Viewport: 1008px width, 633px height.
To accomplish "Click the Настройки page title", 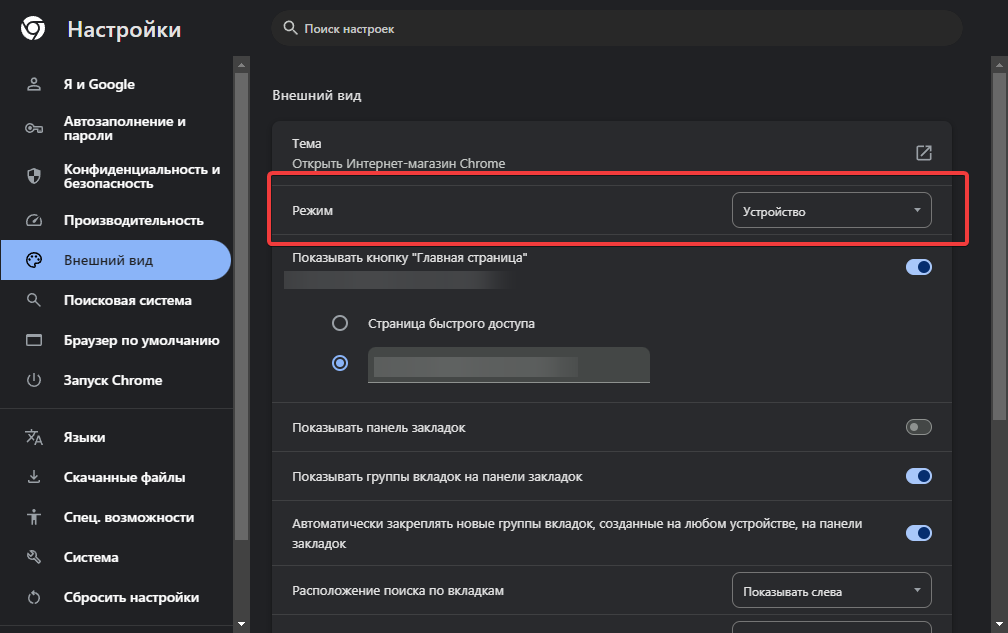I will coord(124,30).
